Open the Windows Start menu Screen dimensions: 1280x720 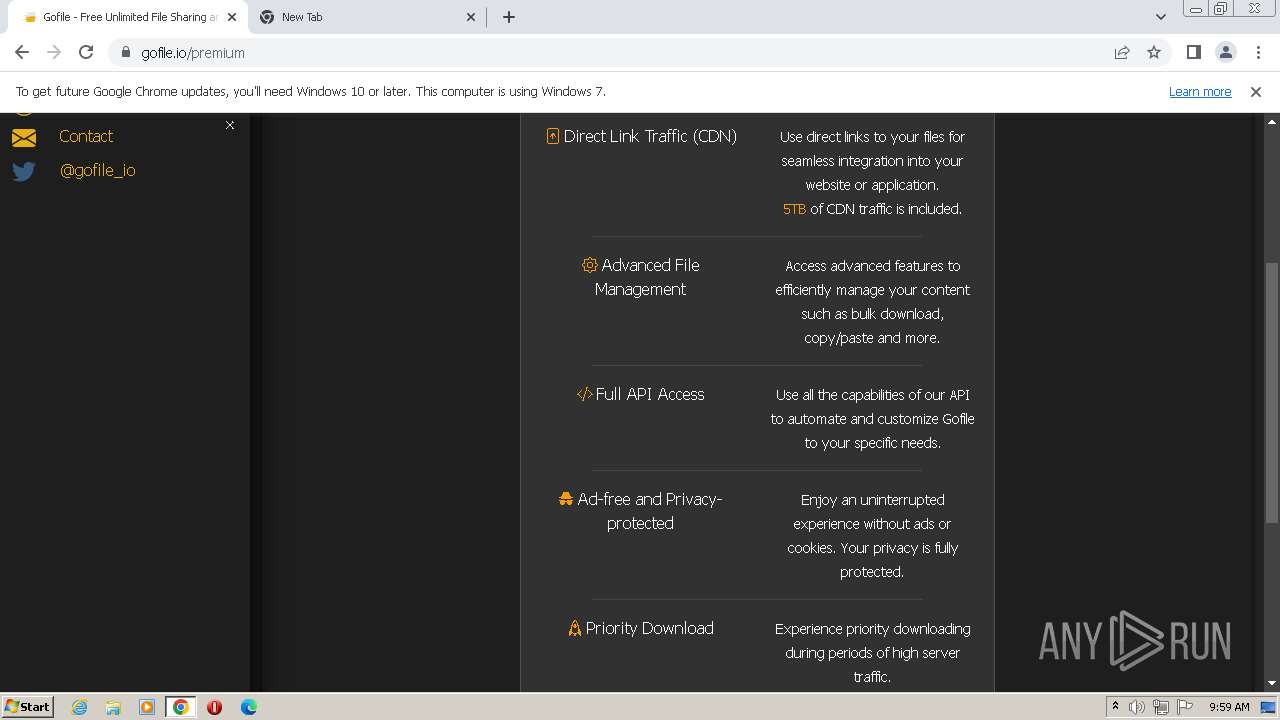coord(27,706)
